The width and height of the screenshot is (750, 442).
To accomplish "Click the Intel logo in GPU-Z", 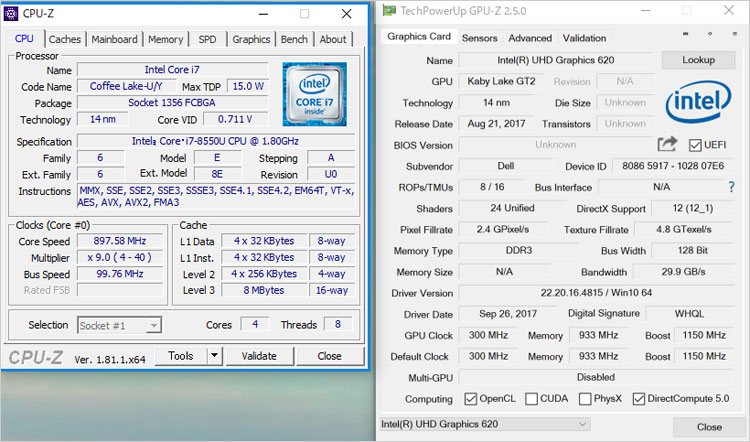I will coord(698,101).
